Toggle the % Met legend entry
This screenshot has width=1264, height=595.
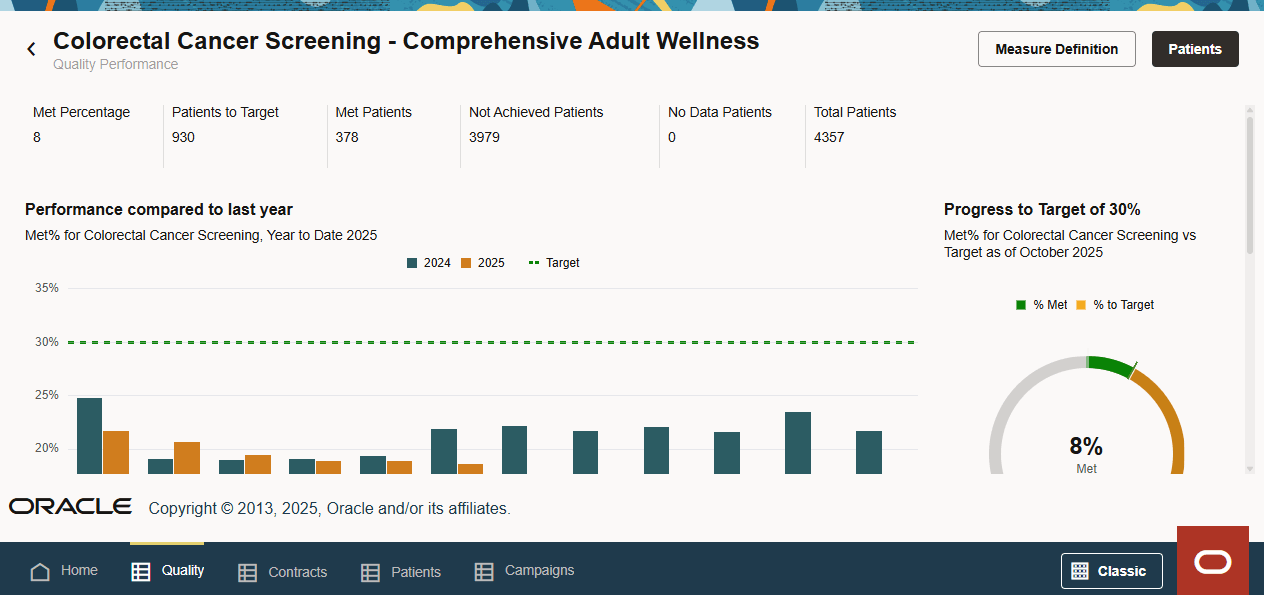click(1041, 305)
